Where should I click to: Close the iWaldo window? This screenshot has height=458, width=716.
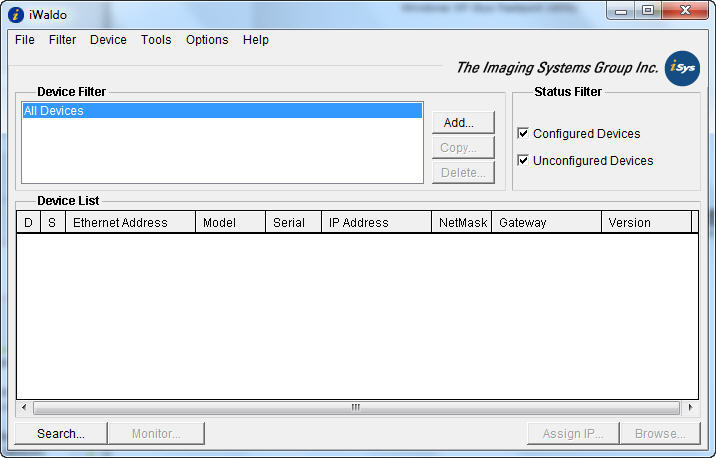685,11
